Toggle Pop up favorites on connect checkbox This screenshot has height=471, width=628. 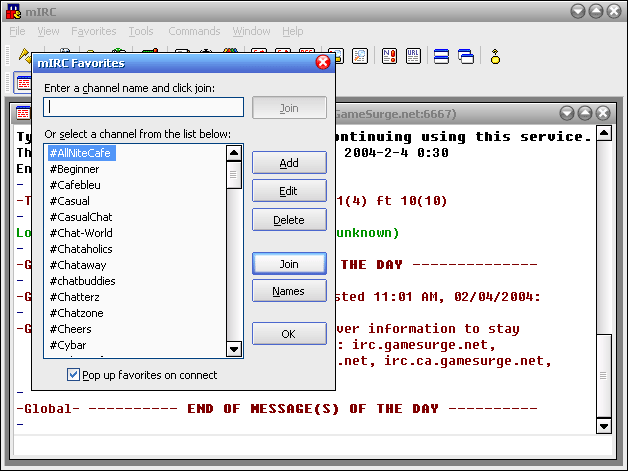73,374
